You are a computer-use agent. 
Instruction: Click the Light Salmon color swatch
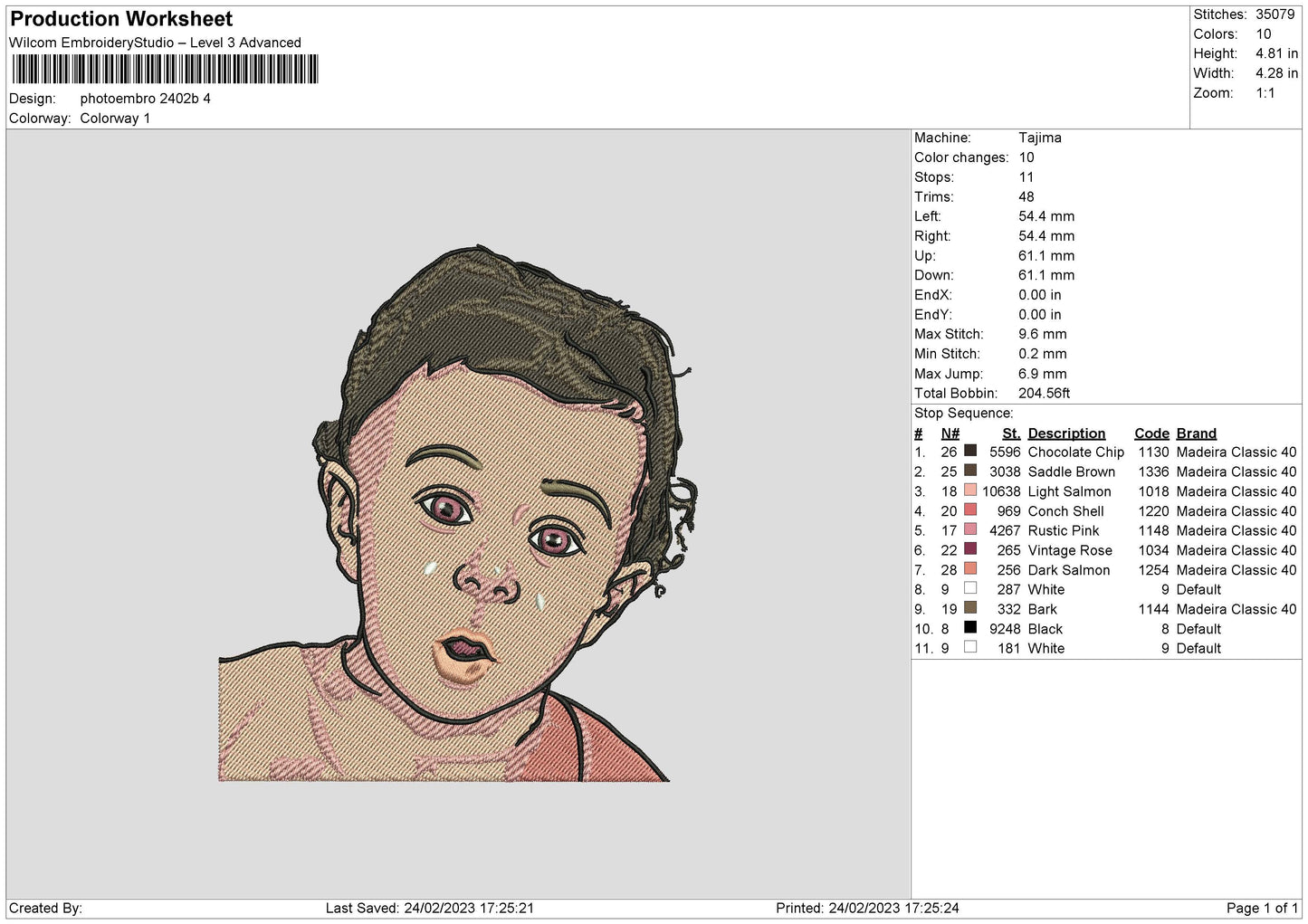[970, 491]
